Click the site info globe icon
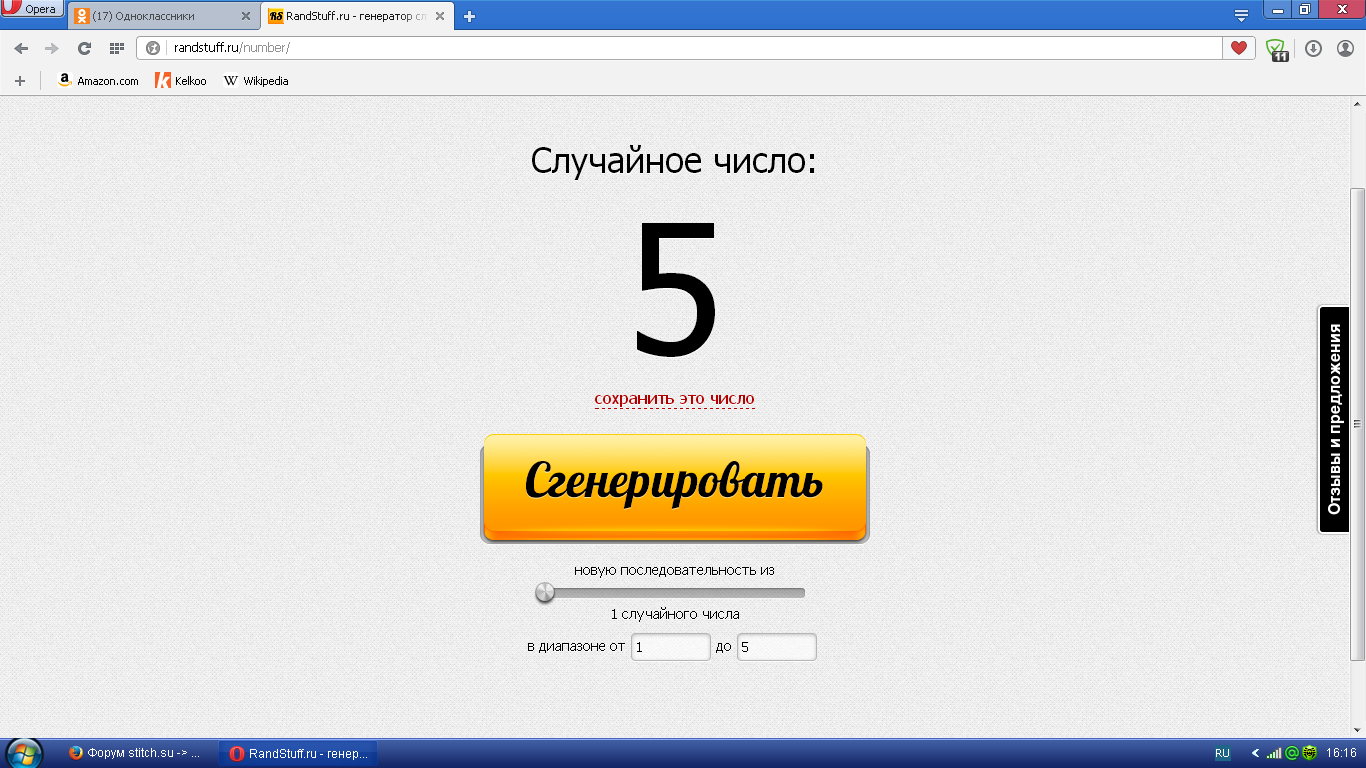Viewport: 1366px width, 768px height. point(153,48)
